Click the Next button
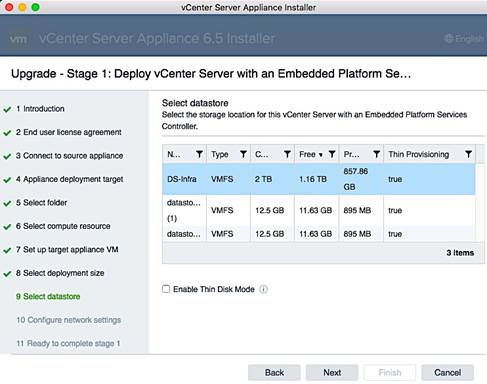The height and width of the screenshot is (384, 487). click(332, 372)
